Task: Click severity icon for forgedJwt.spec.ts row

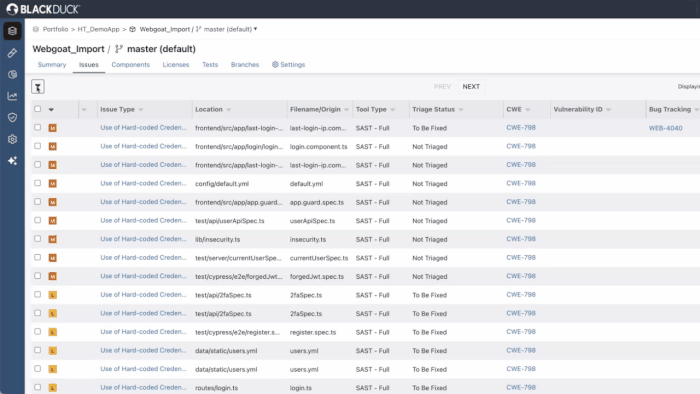Action: tap(53, 276)
